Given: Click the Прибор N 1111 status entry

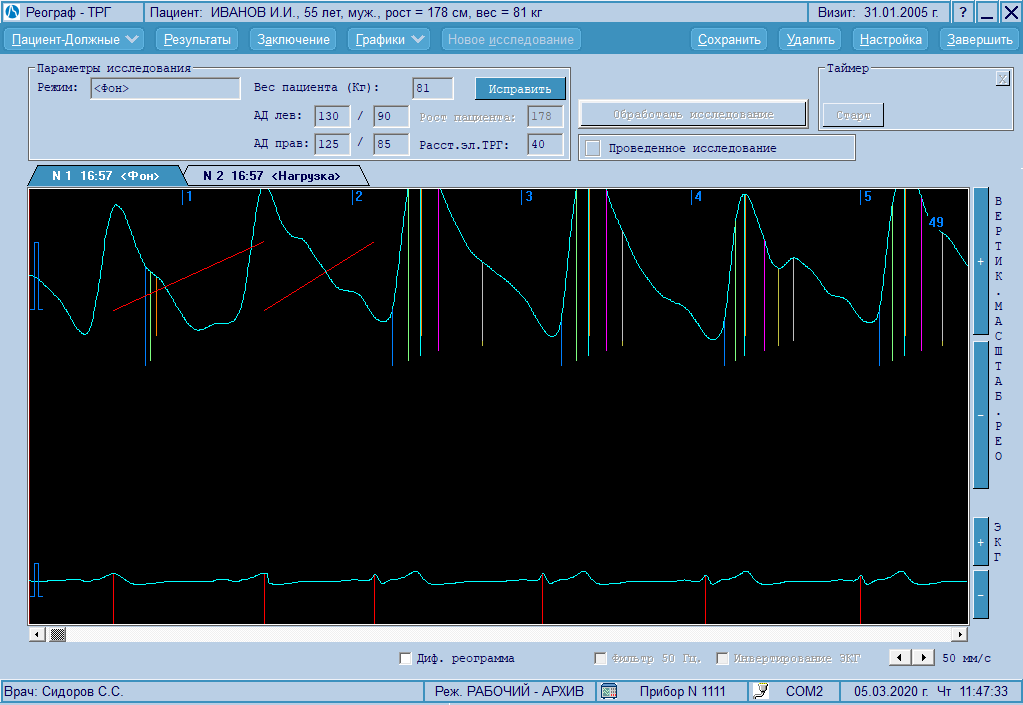Looking at the screenshot, I should pos(682,691).
